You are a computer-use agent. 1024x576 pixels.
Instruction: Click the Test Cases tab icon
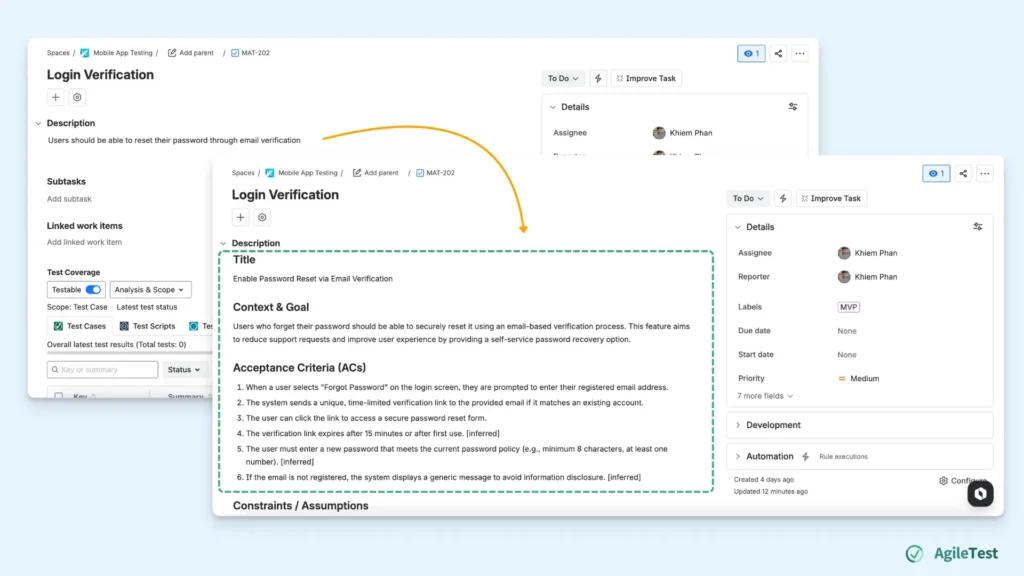point(58,326)
